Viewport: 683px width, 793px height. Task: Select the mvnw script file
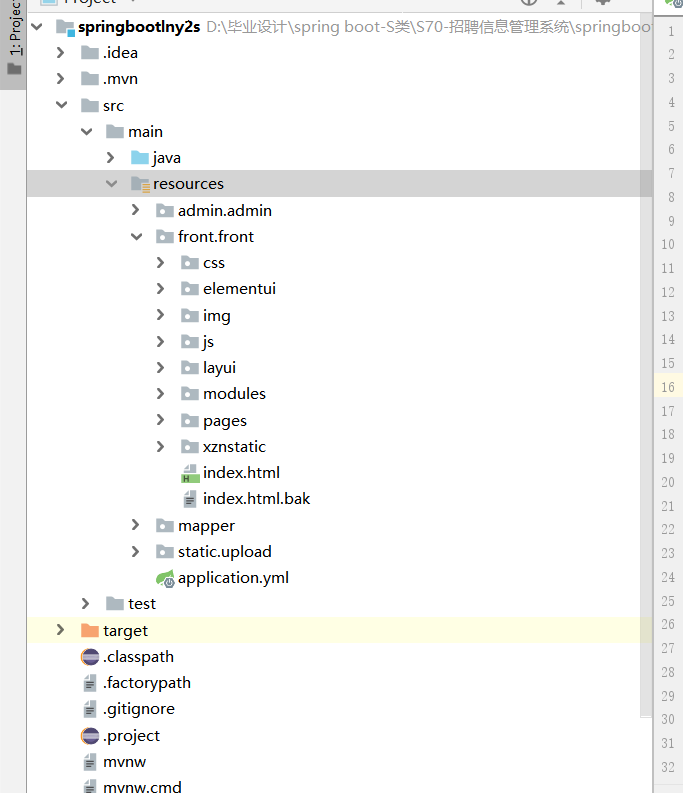(124, 761)
